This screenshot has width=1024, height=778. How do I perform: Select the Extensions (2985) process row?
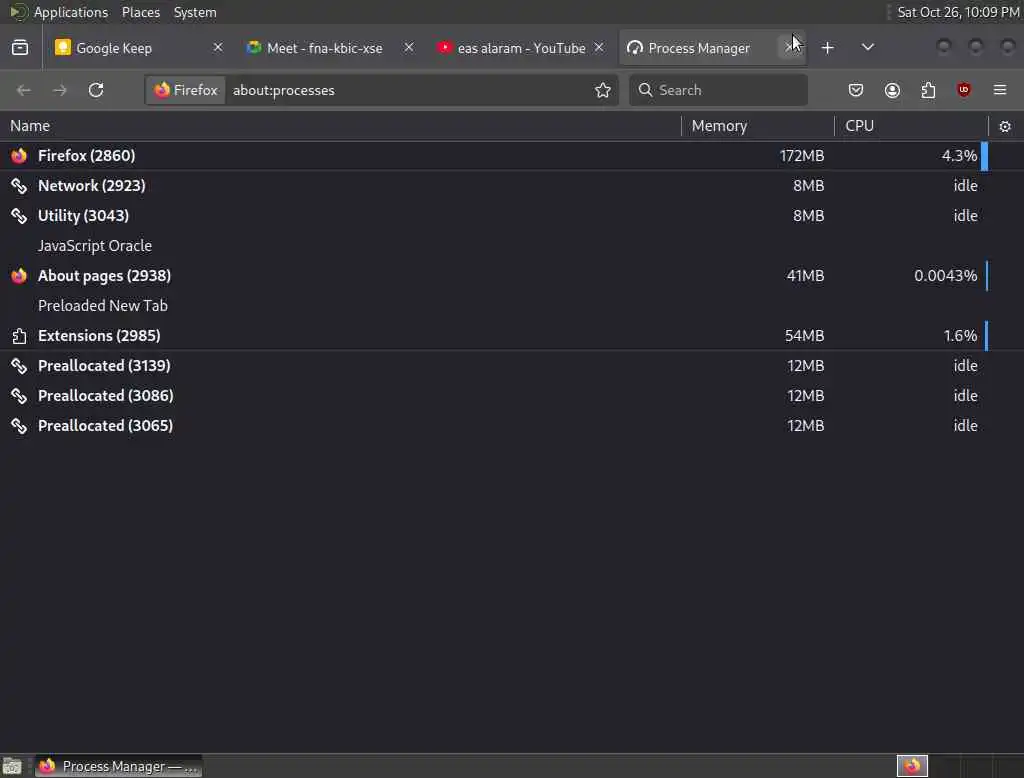point(512,336)
